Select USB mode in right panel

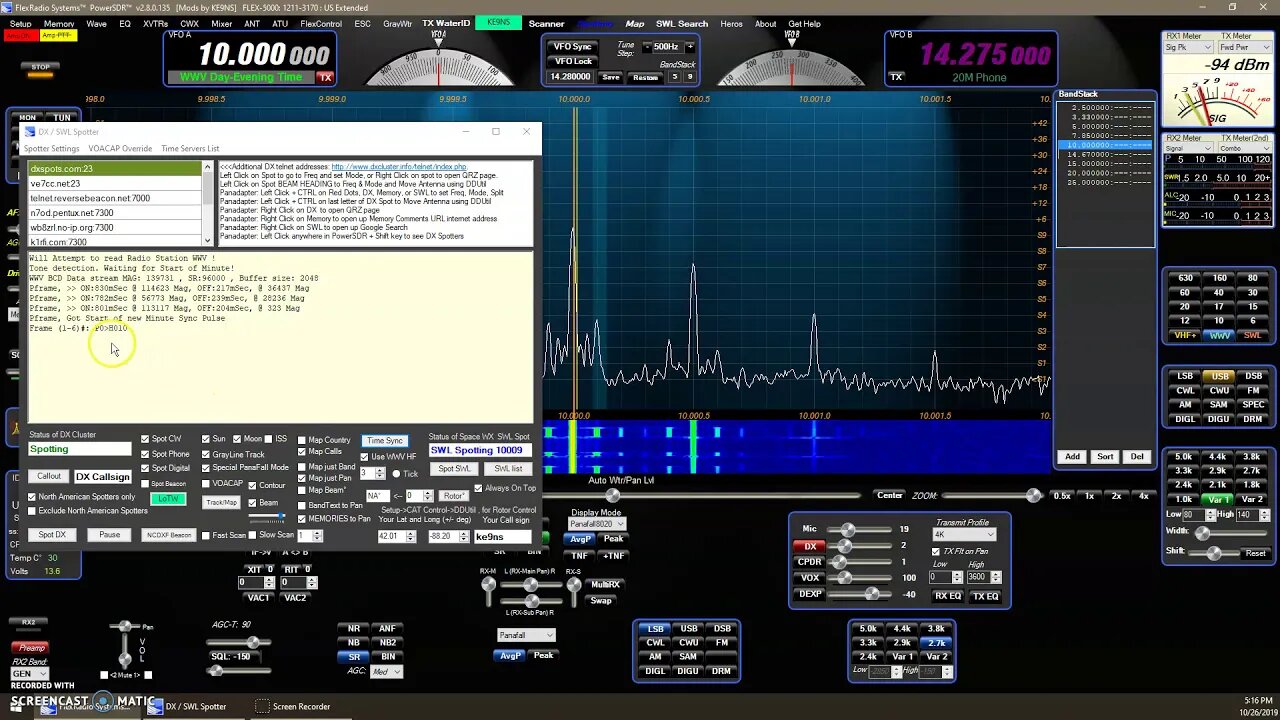point(1220,377)
